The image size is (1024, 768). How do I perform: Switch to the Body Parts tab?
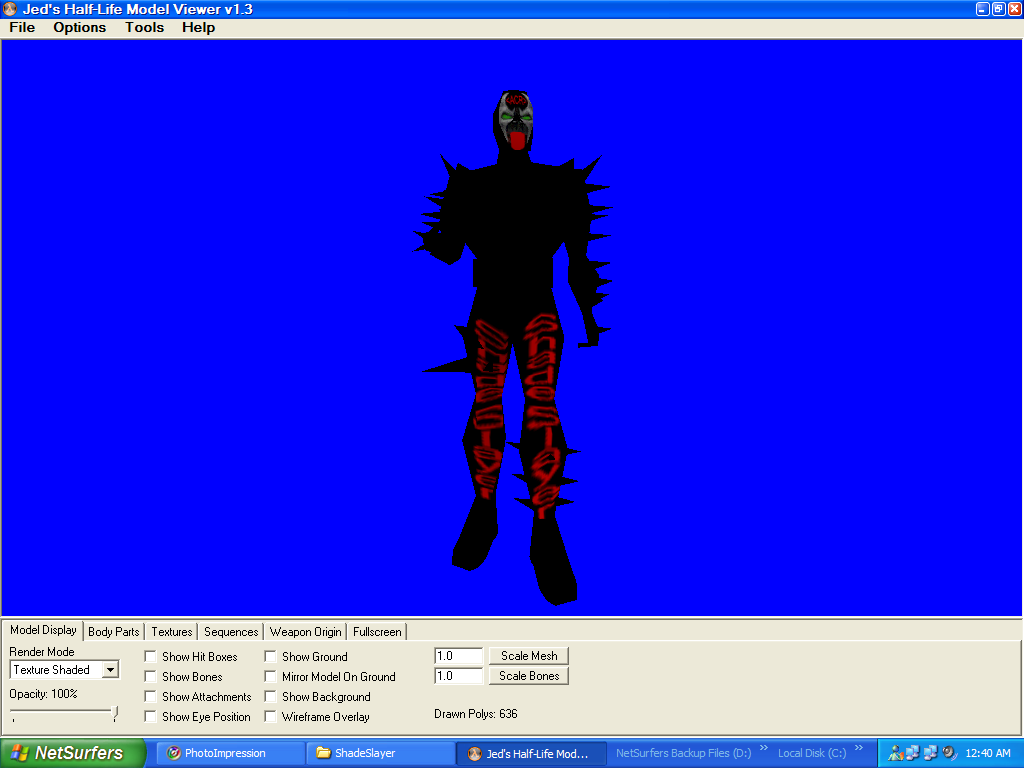[x=114, y=632]
